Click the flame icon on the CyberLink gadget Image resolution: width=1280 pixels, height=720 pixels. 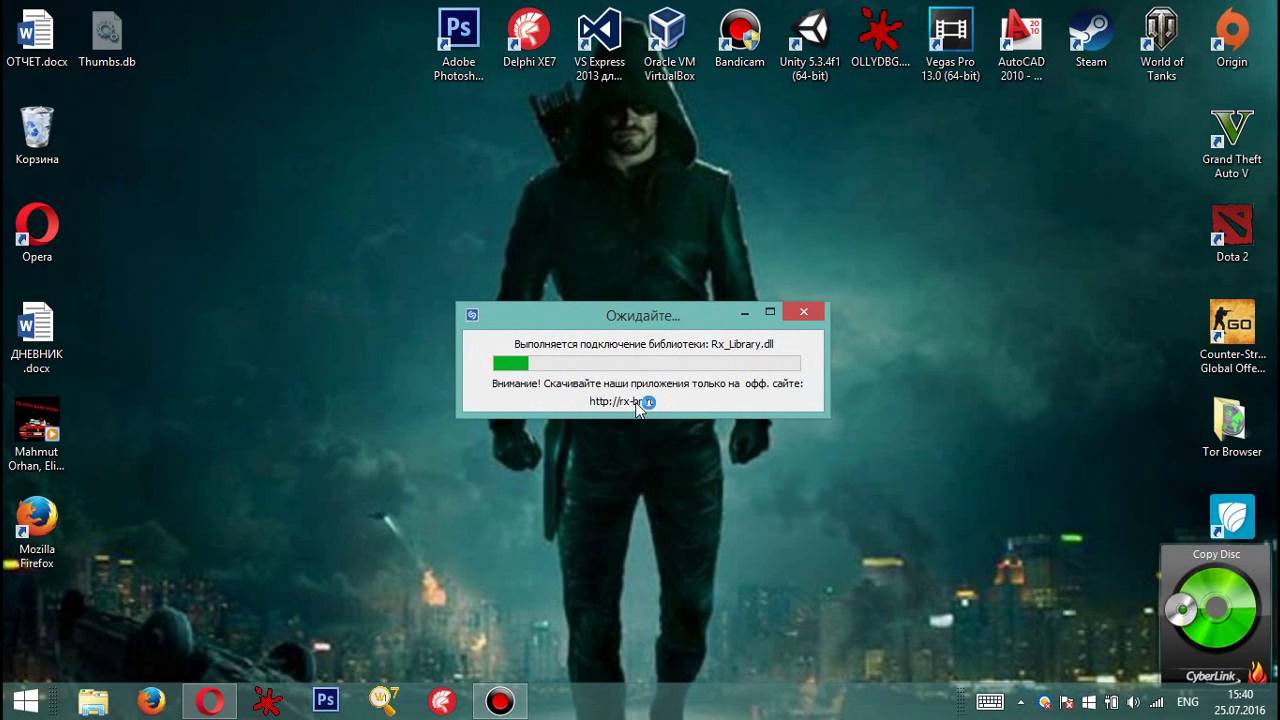(1257, 674)
